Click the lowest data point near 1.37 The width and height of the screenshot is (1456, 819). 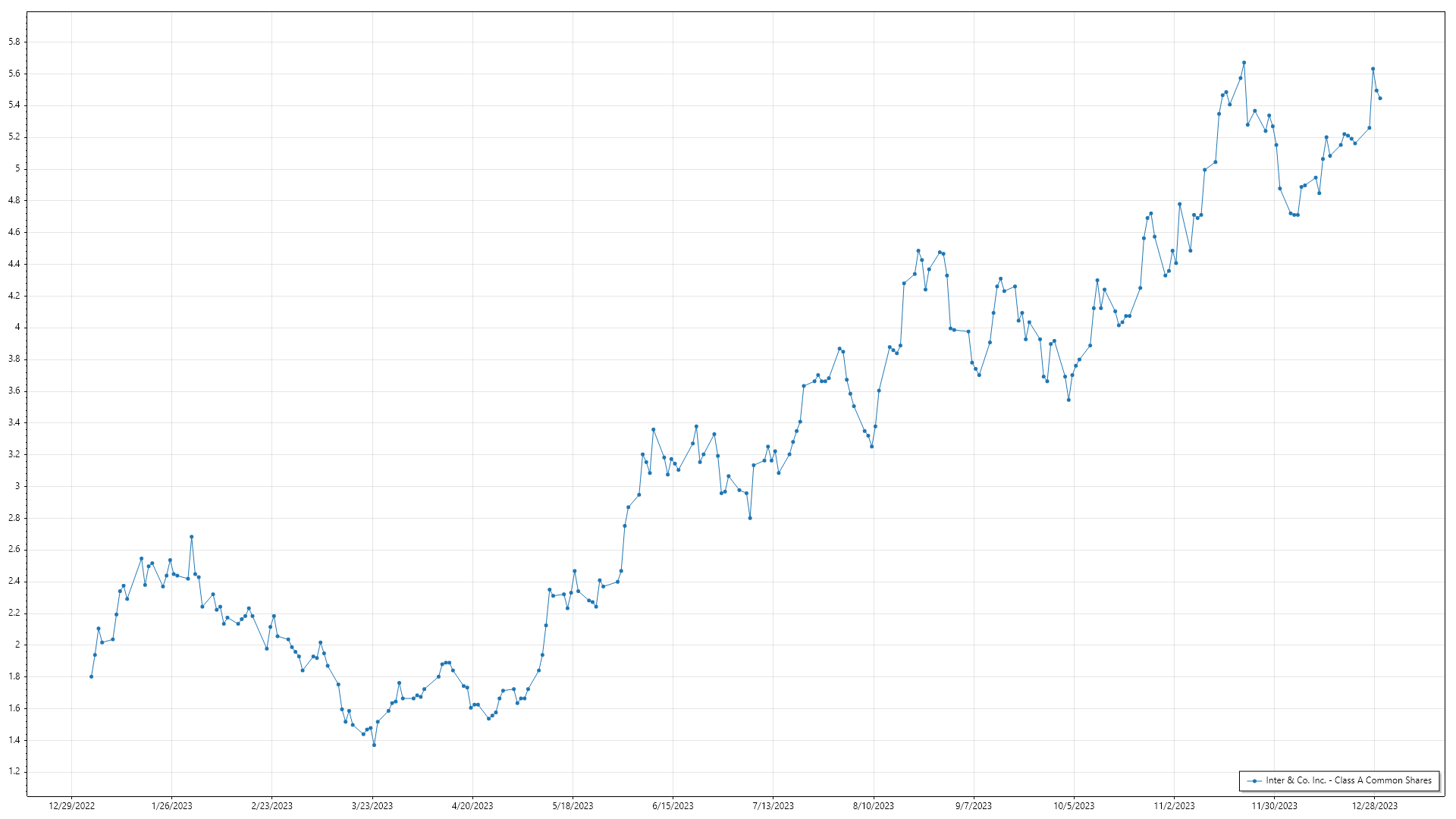click(374, 745)
